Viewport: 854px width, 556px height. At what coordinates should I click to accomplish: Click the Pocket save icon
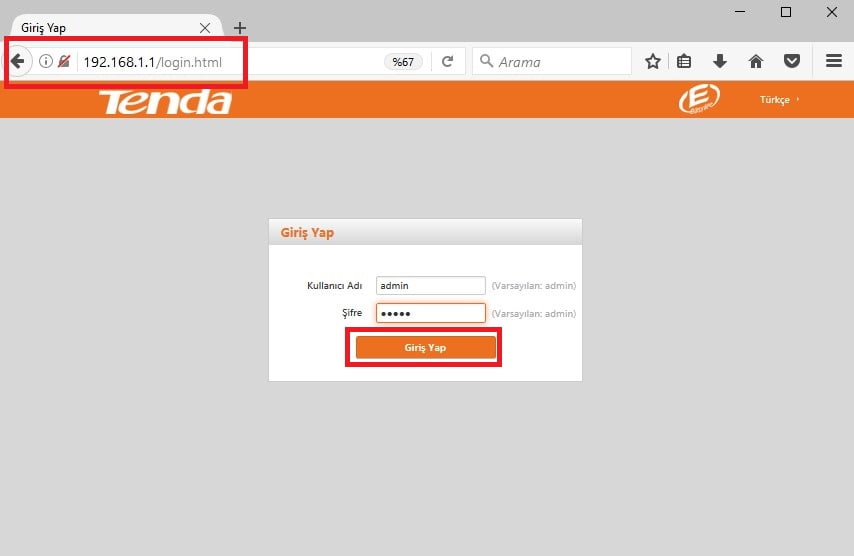[791, 62]
